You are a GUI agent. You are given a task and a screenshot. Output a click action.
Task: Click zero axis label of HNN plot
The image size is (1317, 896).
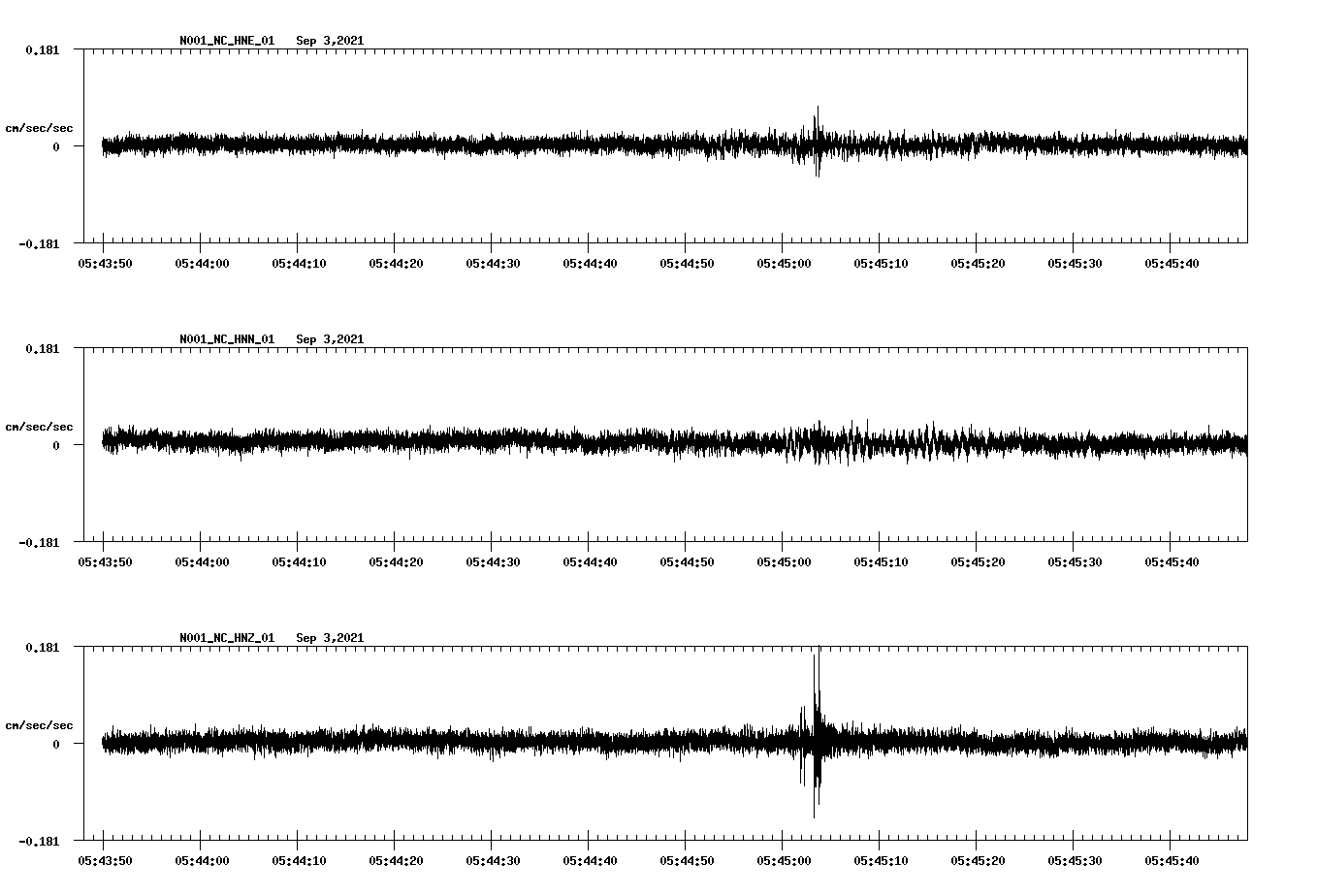point(56,445)
